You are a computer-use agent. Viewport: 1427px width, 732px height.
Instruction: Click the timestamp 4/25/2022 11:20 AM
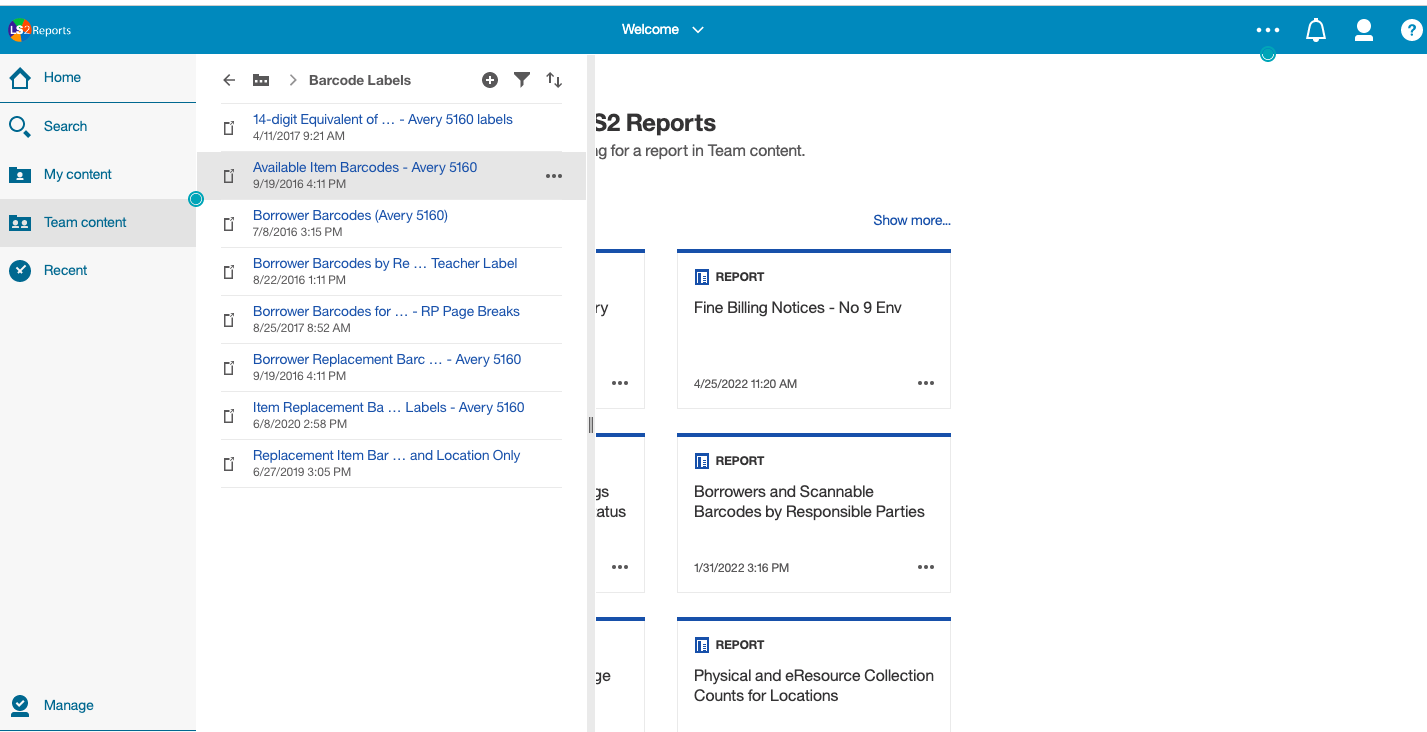pos(746,384)
